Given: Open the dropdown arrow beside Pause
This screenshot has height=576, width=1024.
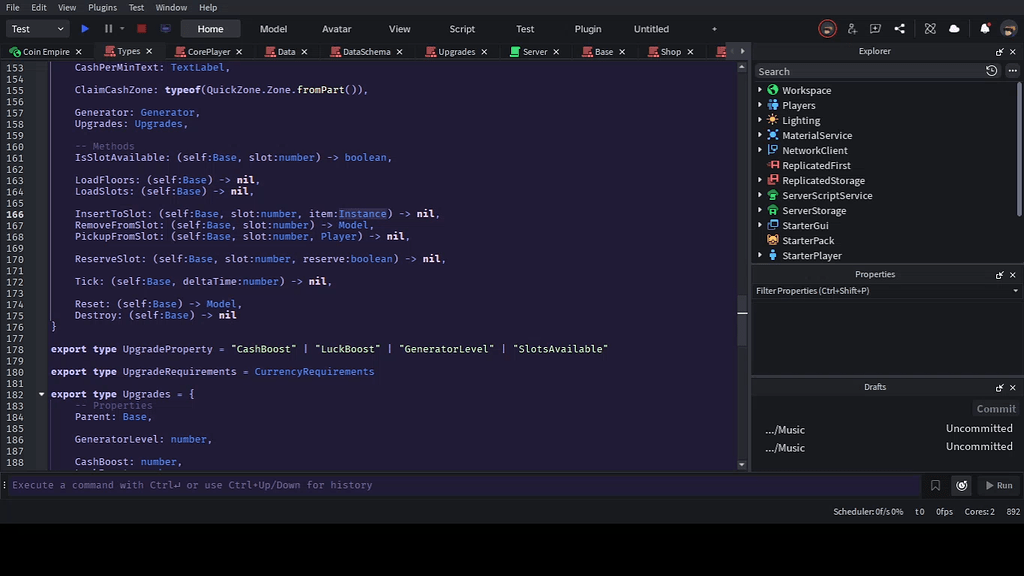Looking at the screenshot, I should pos(121,29).
